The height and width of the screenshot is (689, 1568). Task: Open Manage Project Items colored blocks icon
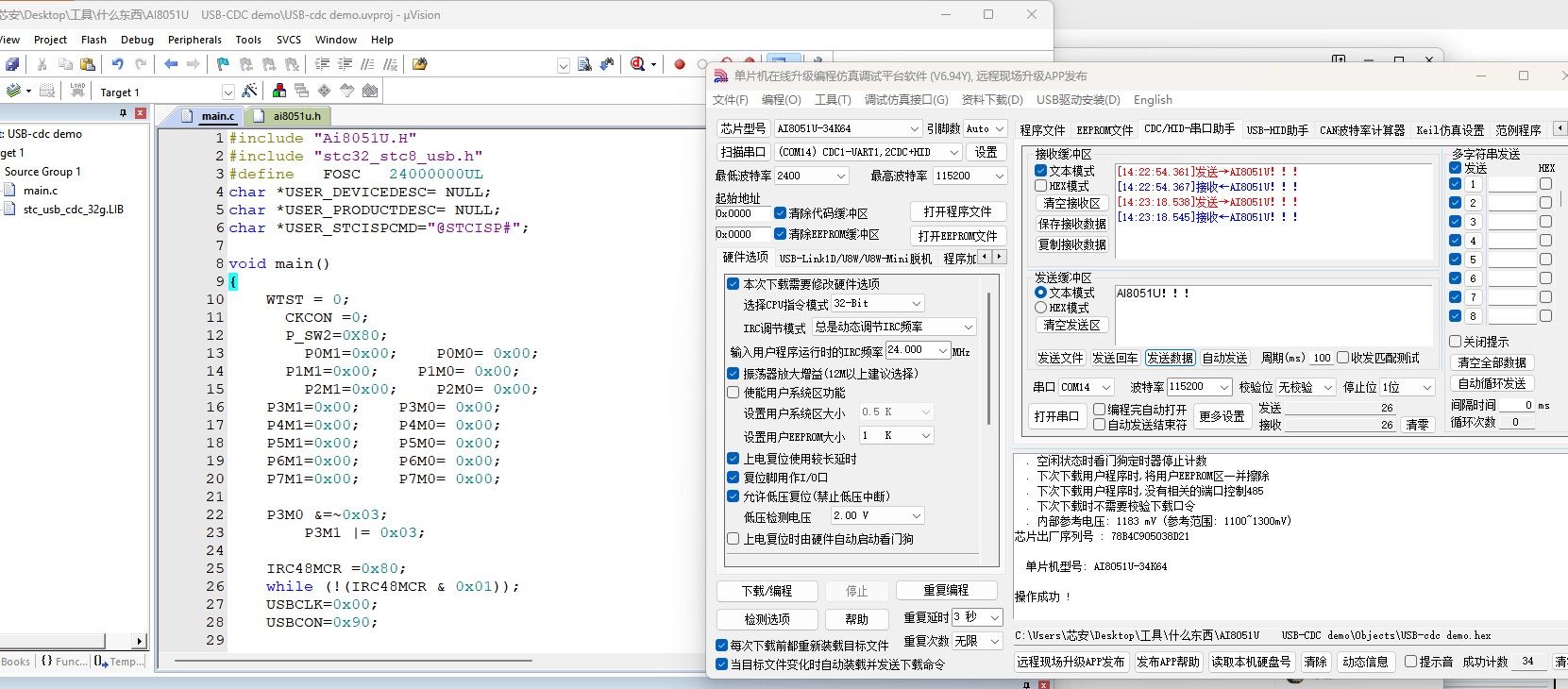pos(279,91)
